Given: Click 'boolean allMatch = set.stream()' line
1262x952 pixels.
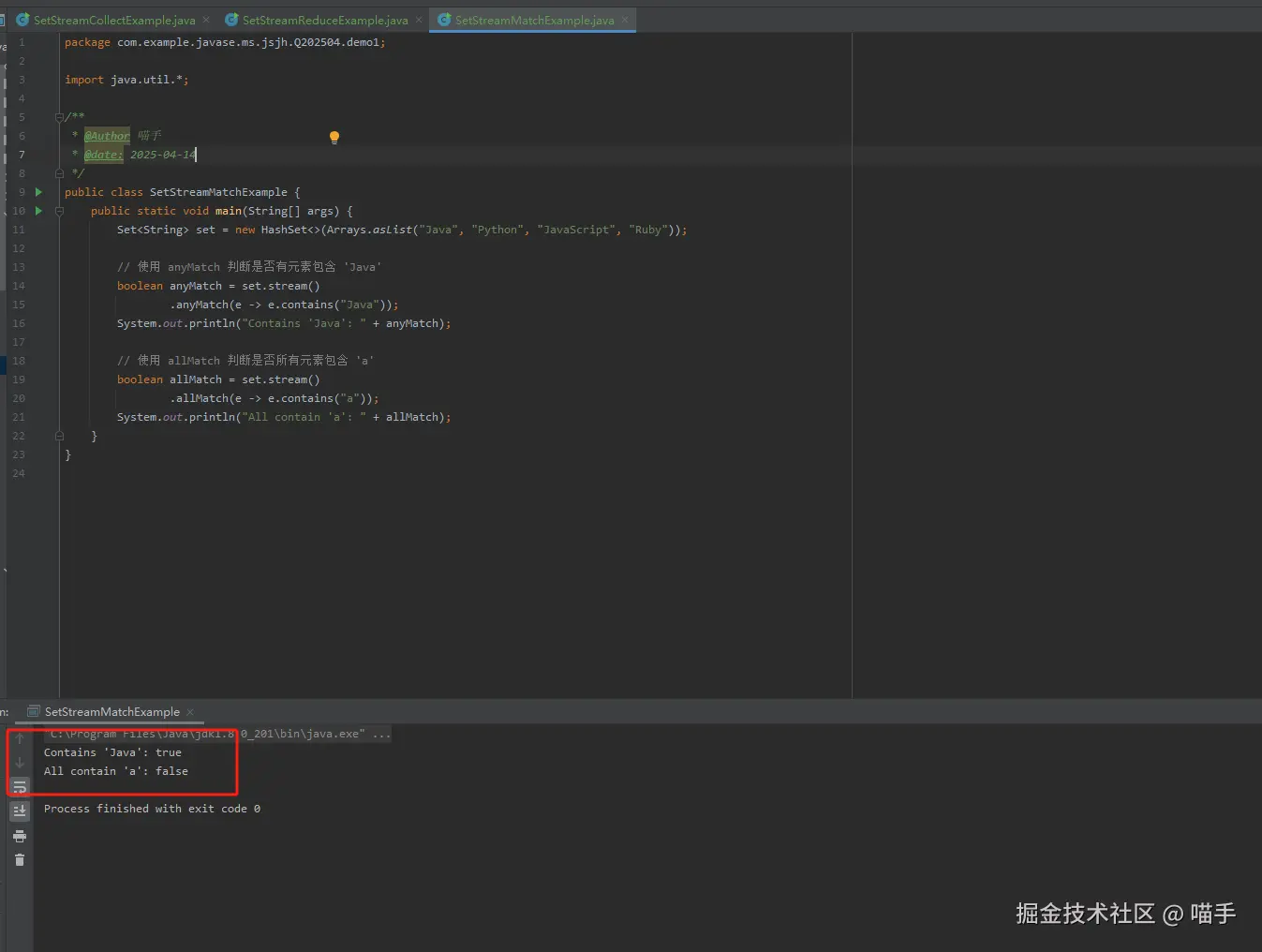Looking at the screenshot, I should tap(218, 379).
